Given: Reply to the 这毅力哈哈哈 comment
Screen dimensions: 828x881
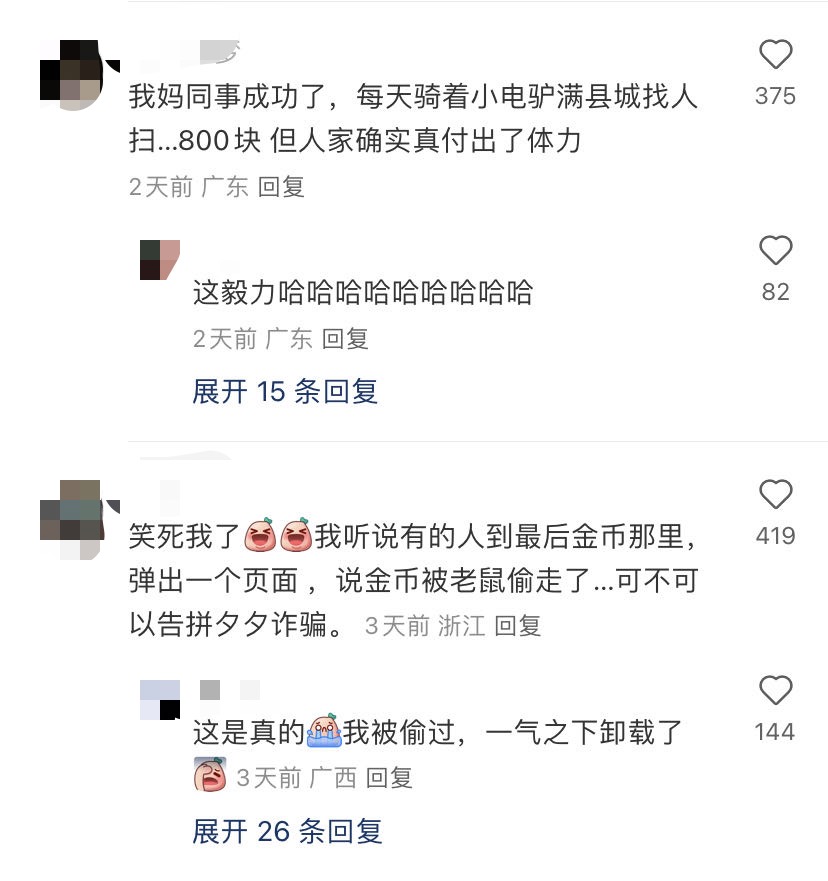Looking at the screenshot, I should (345, 339).
